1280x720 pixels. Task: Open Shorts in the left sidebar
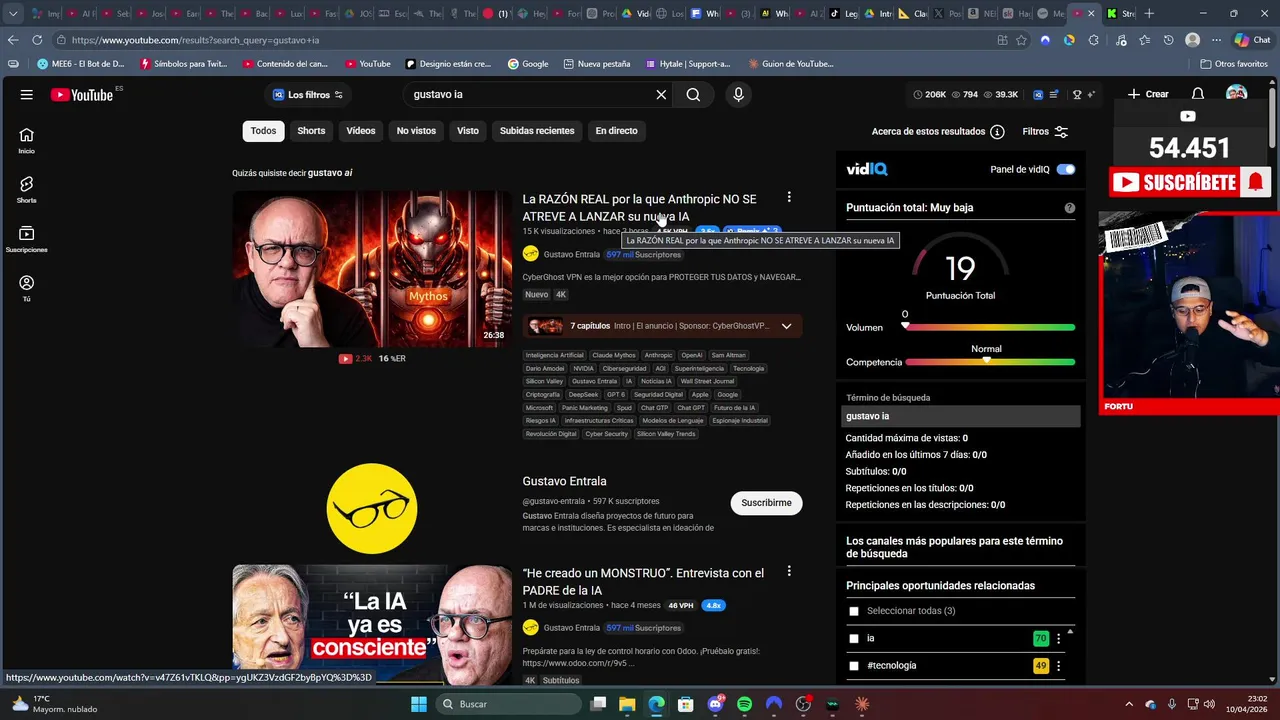27,190
